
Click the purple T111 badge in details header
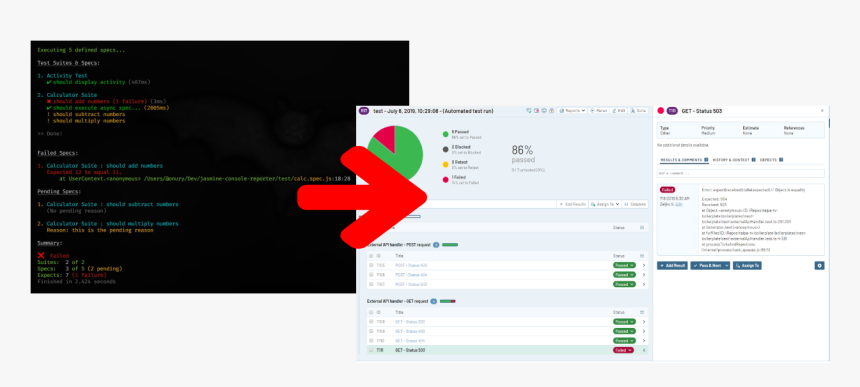(x=672, y=111)
